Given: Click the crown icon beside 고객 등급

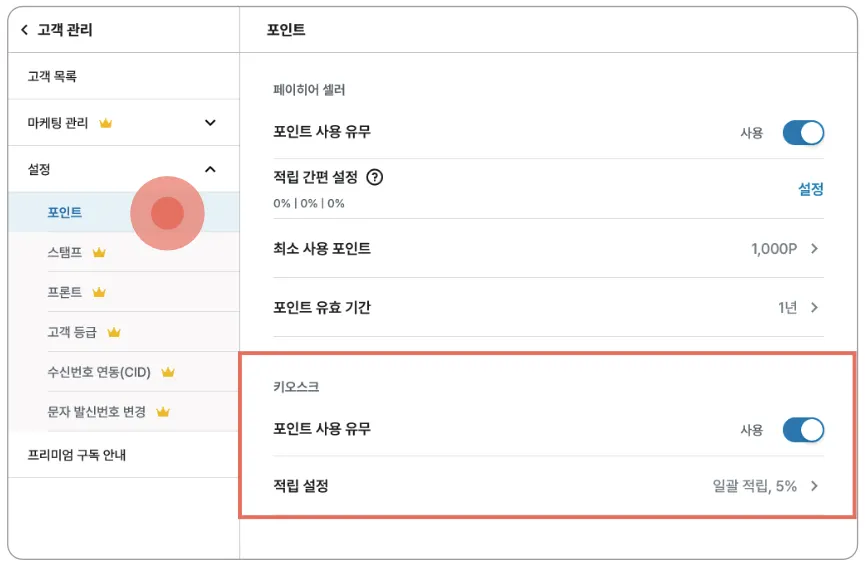Looking at the screenshot, I should pos(114,332).
